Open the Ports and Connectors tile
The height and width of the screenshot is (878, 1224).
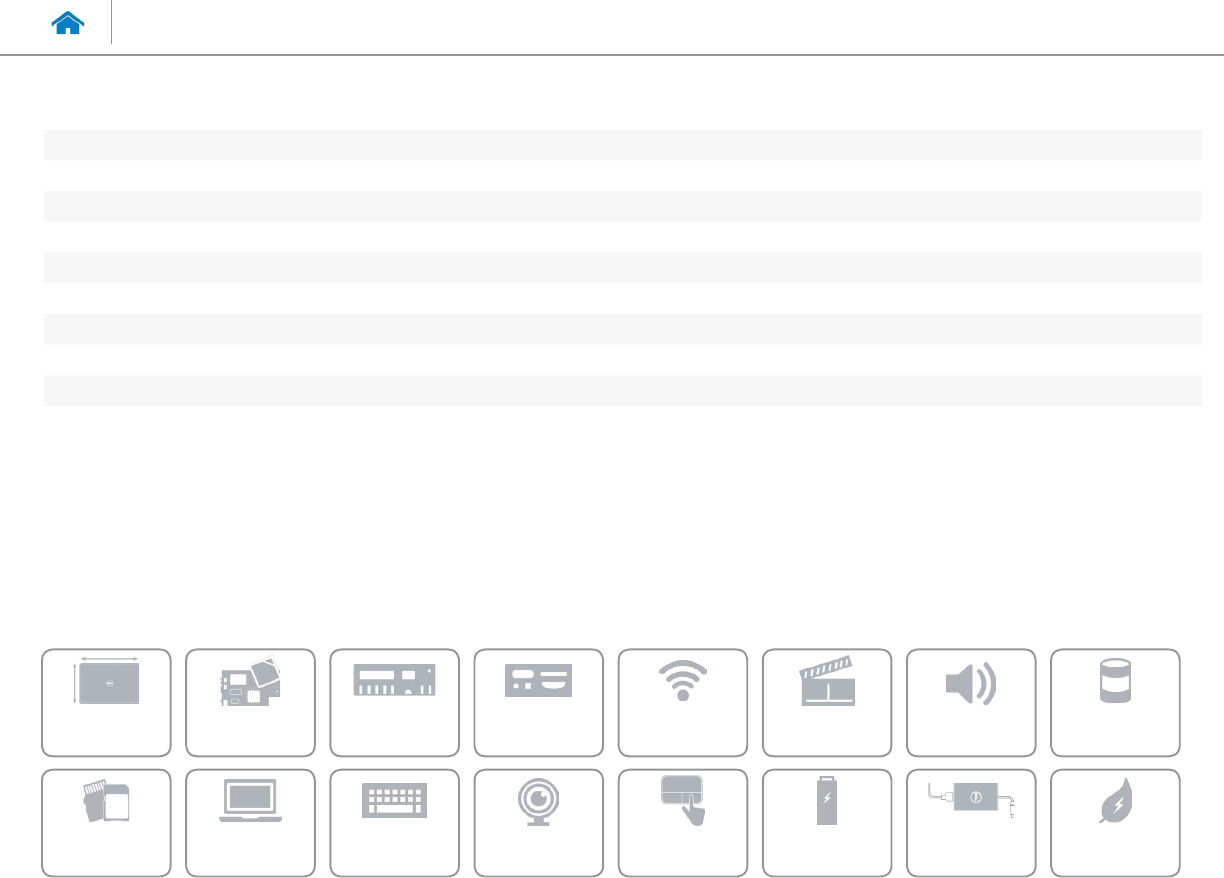(538, 702)
